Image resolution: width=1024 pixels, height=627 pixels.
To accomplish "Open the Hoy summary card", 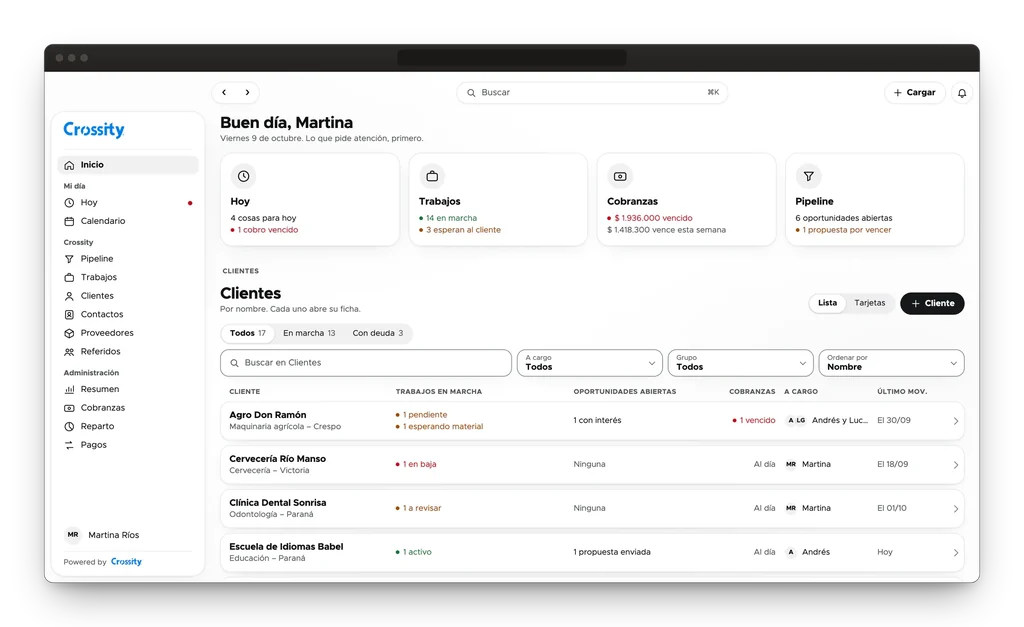I will coord(310,200).
